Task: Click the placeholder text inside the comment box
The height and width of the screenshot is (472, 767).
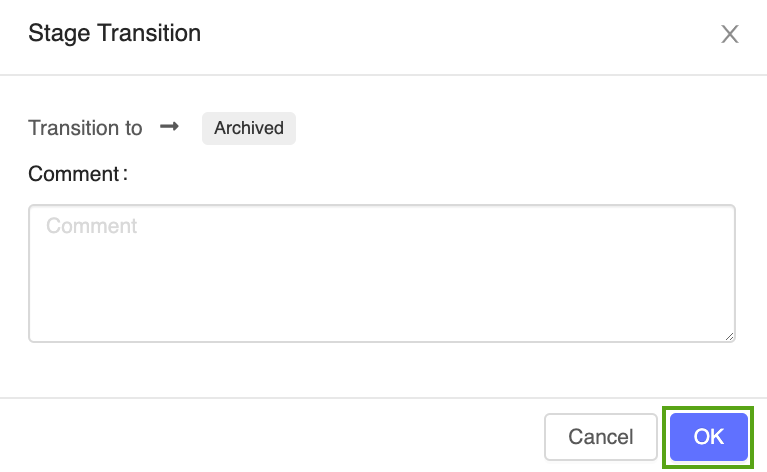Action: point(92,226)
